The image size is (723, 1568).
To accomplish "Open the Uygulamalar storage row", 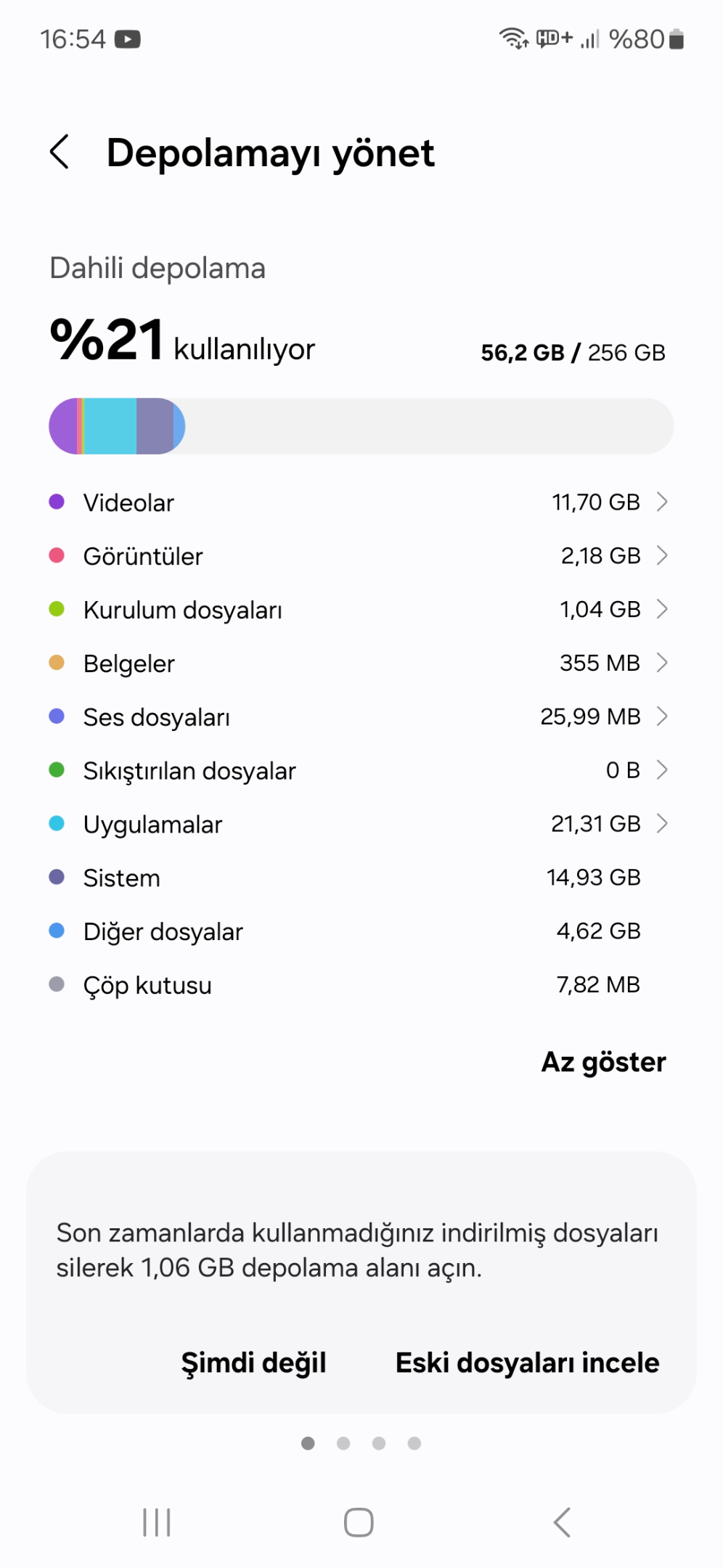I will coord(359,824).
